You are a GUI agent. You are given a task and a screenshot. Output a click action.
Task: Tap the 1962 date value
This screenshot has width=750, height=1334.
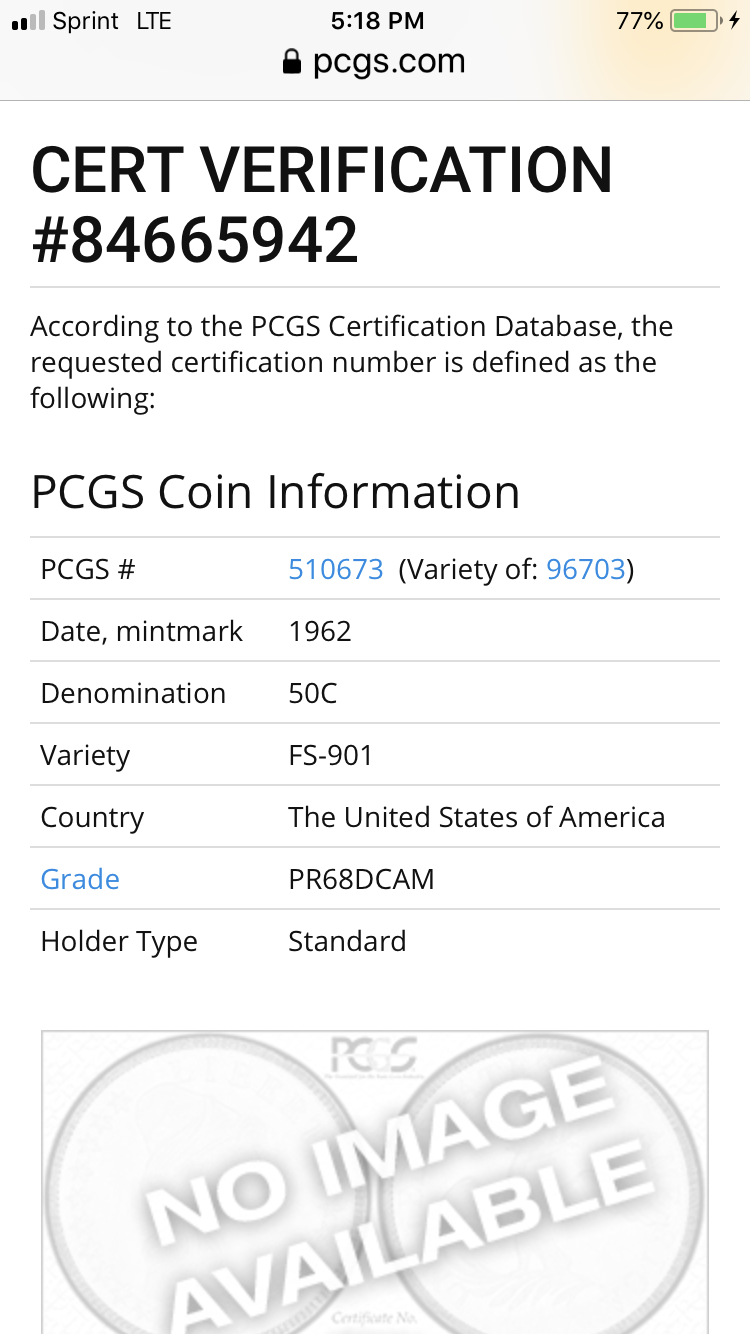(x=320, y=631)
